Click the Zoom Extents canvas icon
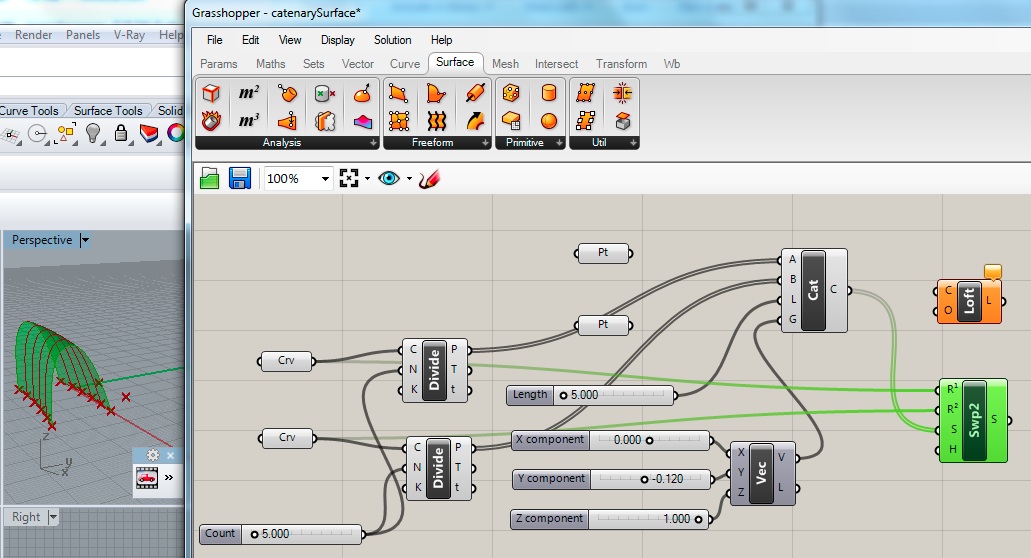Image resolution: width=1031 pixels, height=558 pixels. coord(349,178)
